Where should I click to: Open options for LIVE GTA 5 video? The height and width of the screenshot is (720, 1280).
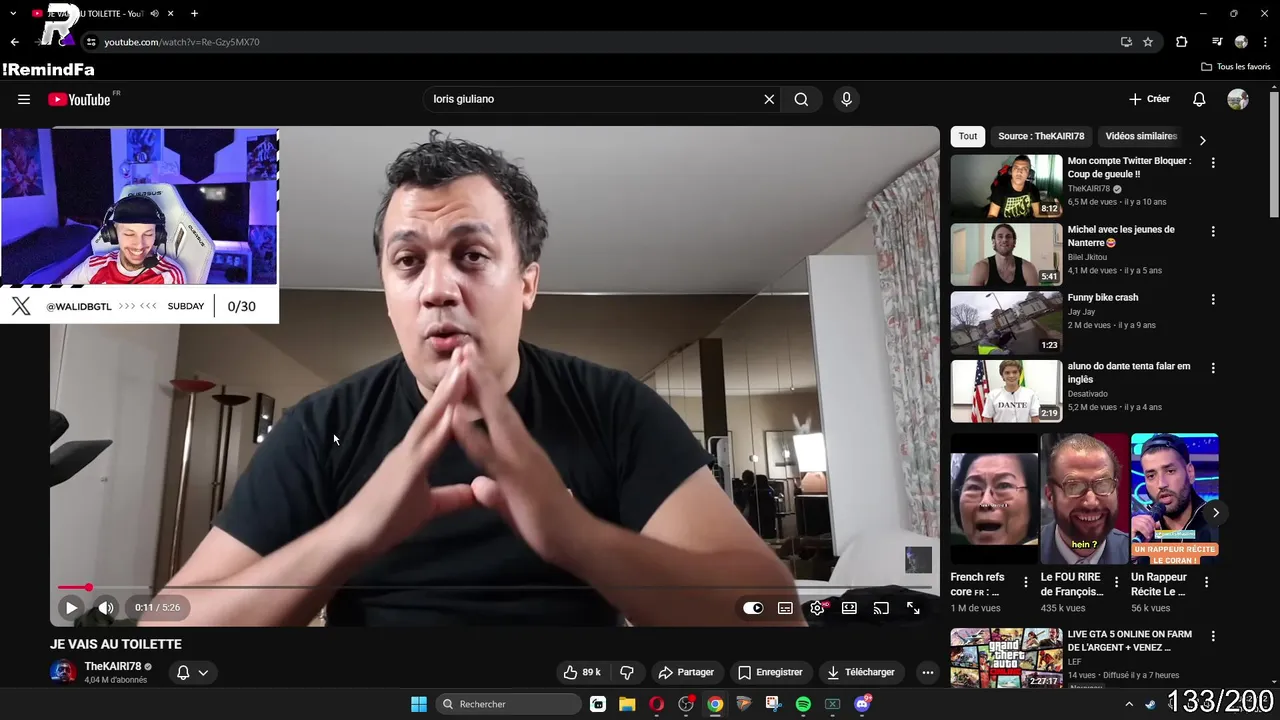1213,636
